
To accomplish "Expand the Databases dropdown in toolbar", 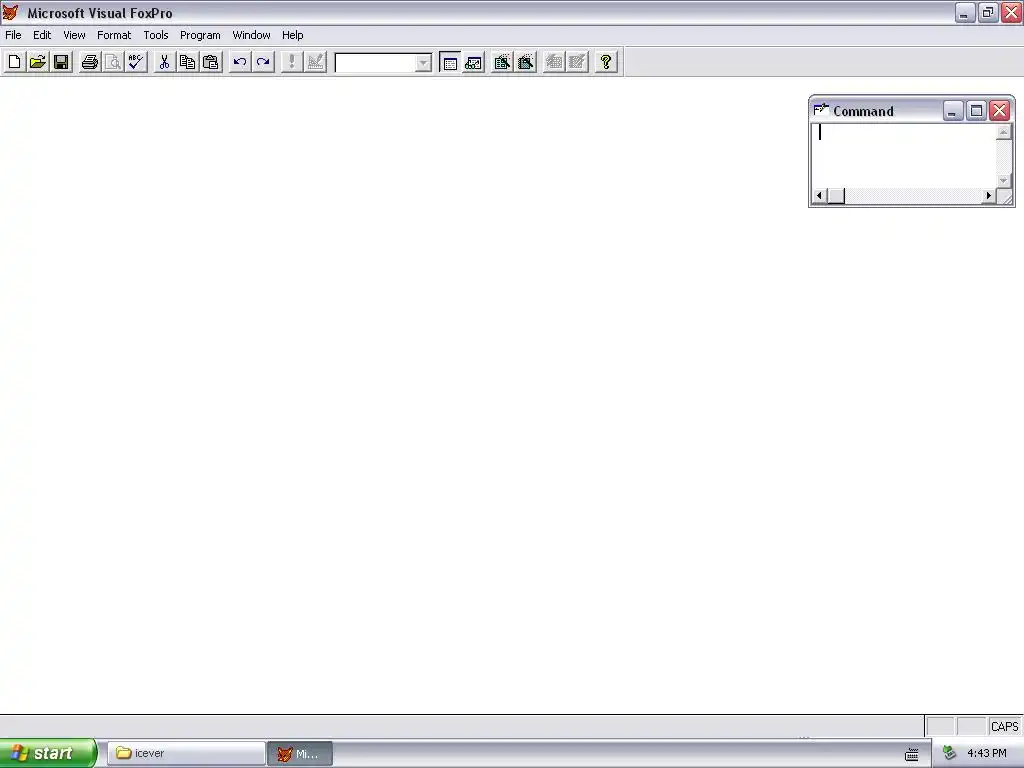I will point(423,63).
